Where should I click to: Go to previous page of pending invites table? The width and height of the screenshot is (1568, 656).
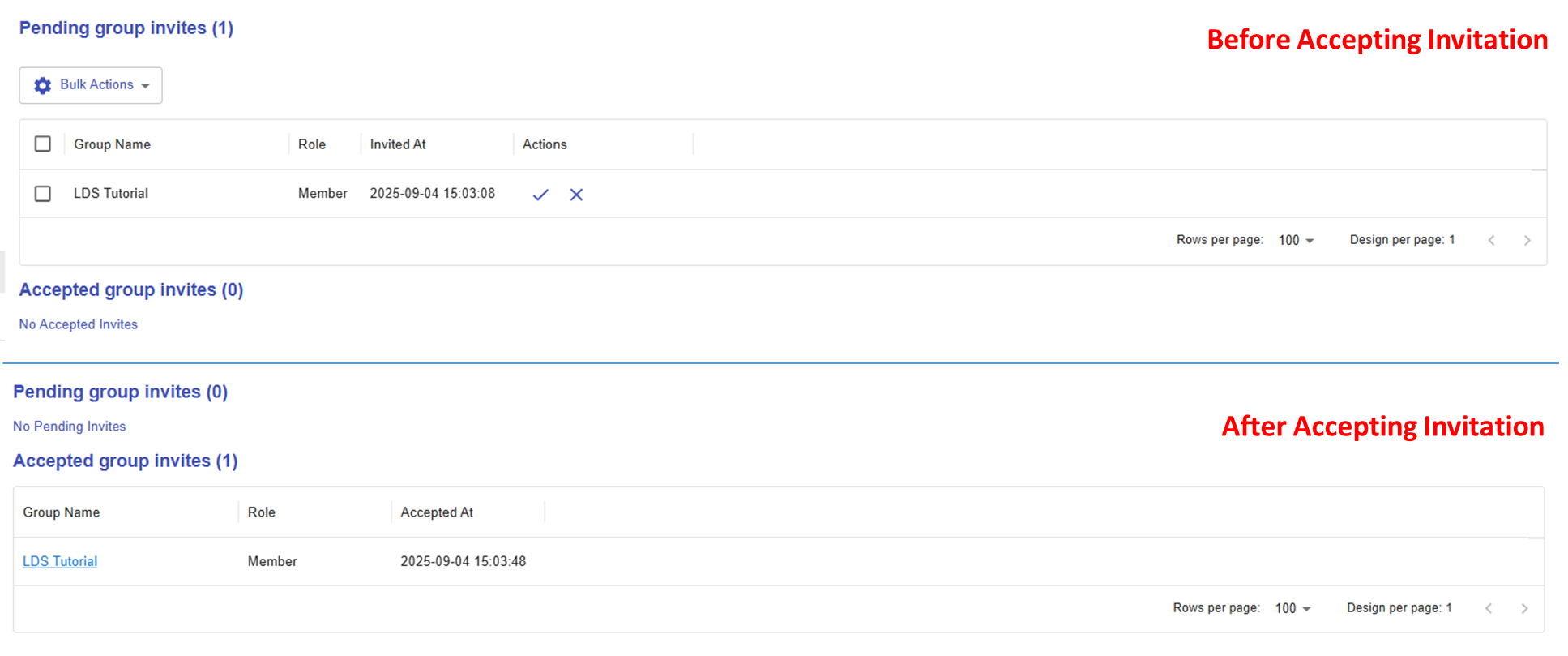1491,240
